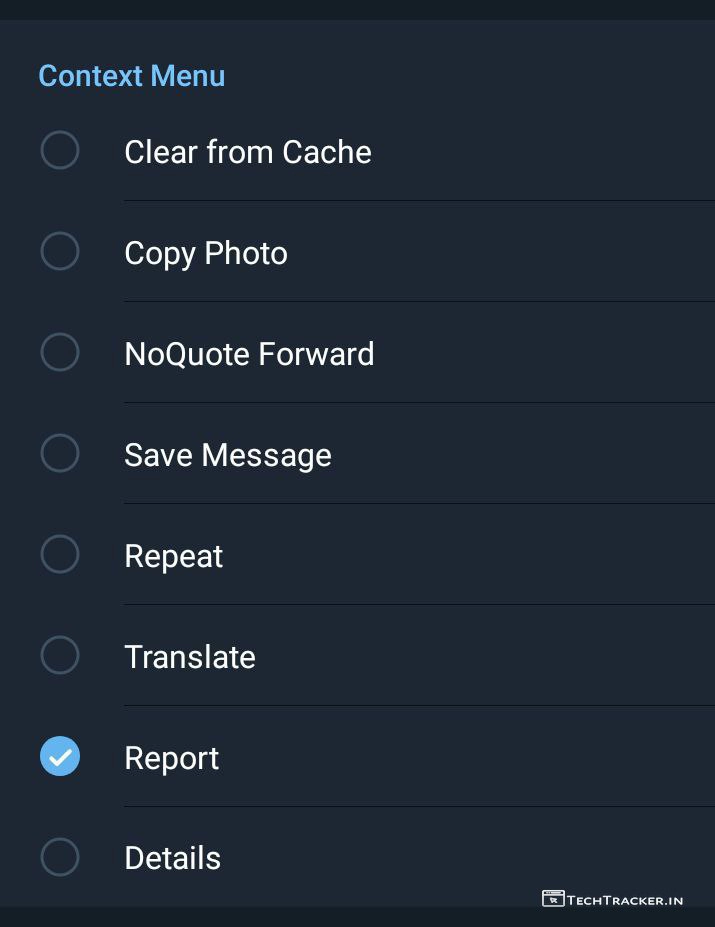
Task: Click the Report text label
Action: tap(171, 758)
